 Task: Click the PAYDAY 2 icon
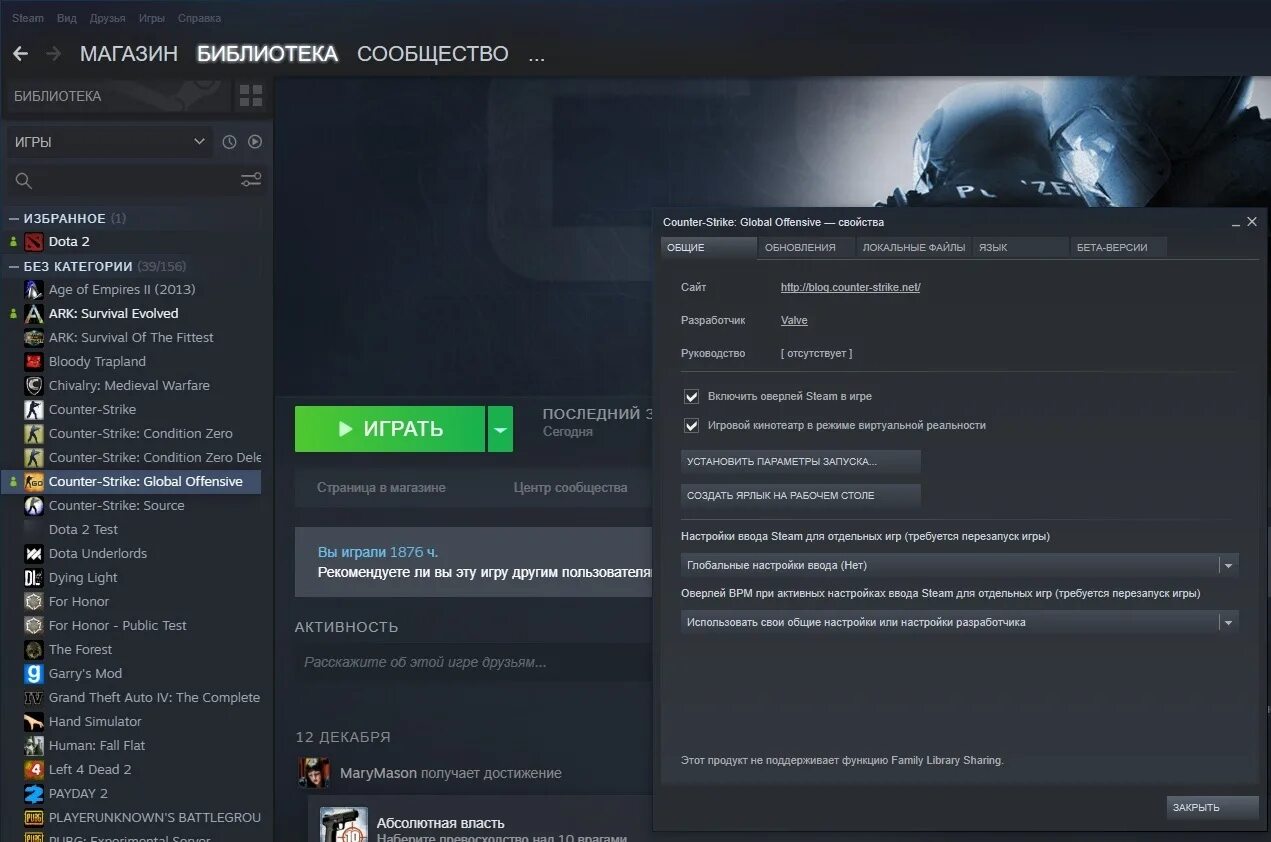[x=34, y=793]
